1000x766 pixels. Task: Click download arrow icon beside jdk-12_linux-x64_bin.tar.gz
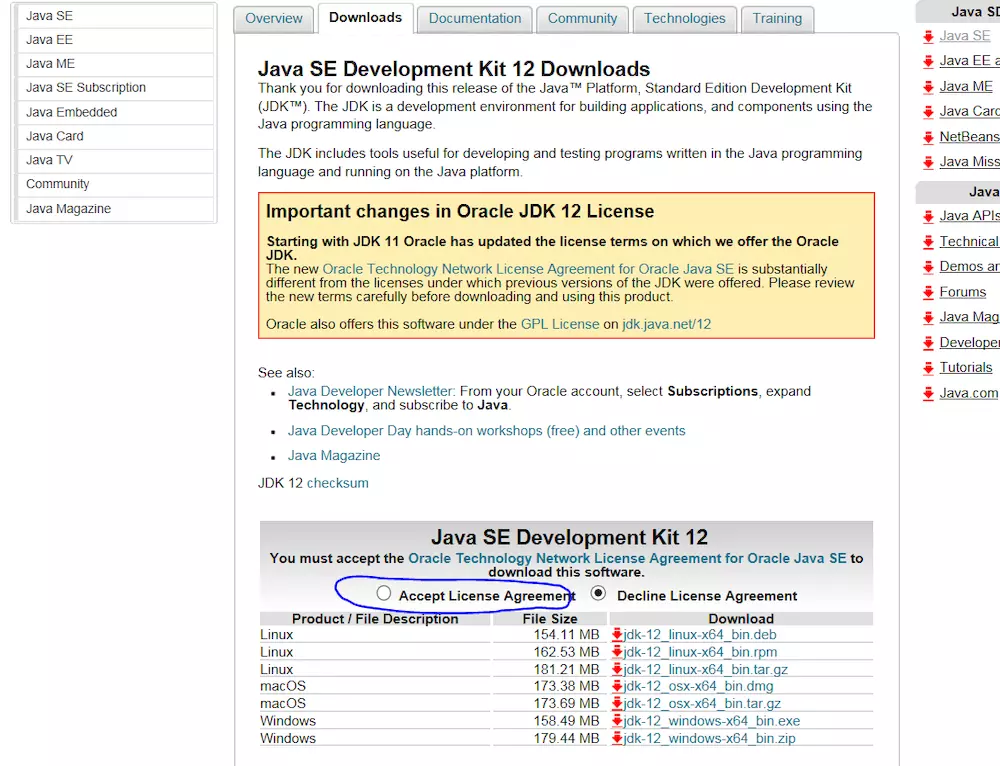click(x=617, y=668)
